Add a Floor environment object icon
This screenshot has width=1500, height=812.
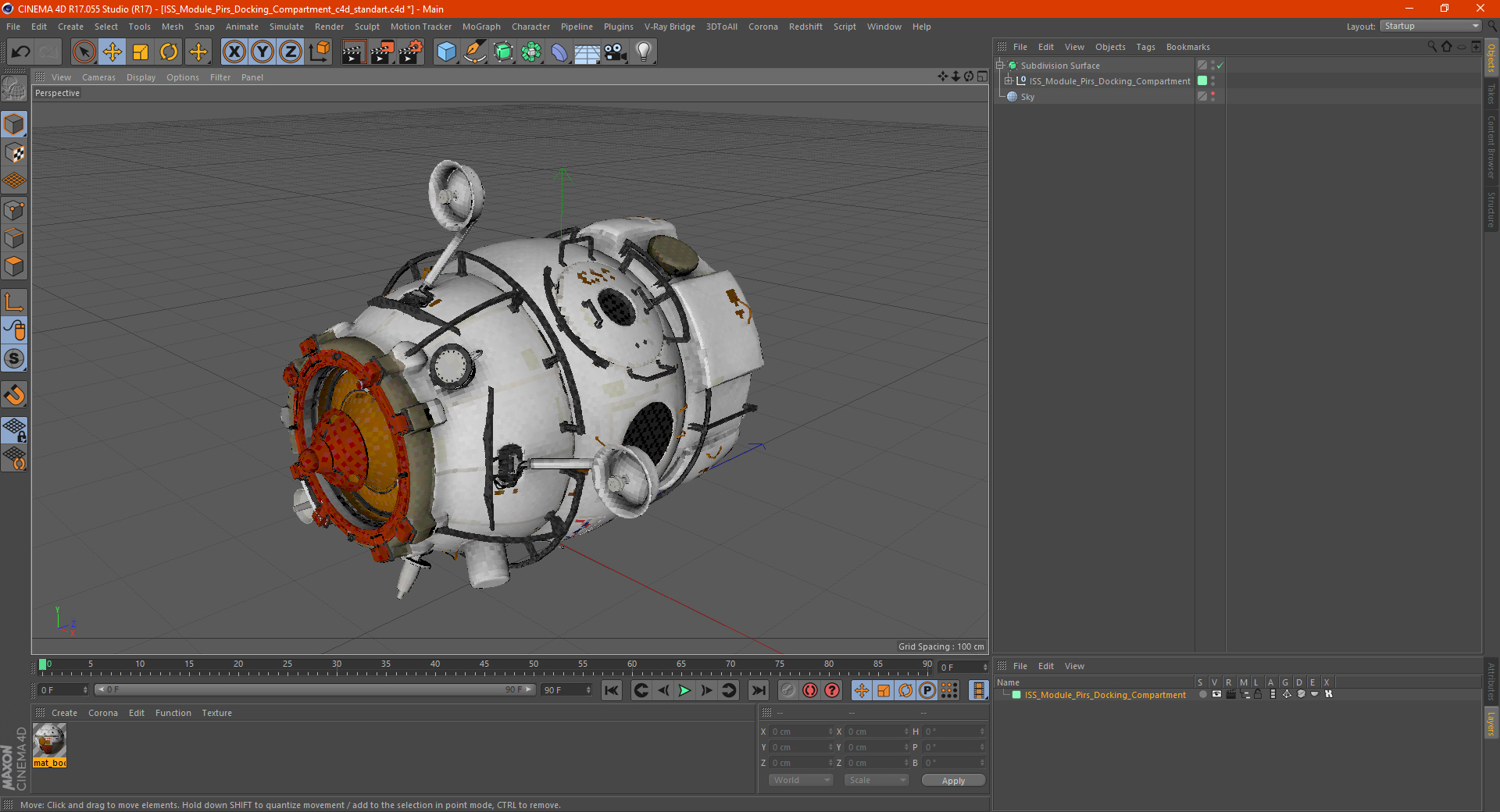point(587,52)
